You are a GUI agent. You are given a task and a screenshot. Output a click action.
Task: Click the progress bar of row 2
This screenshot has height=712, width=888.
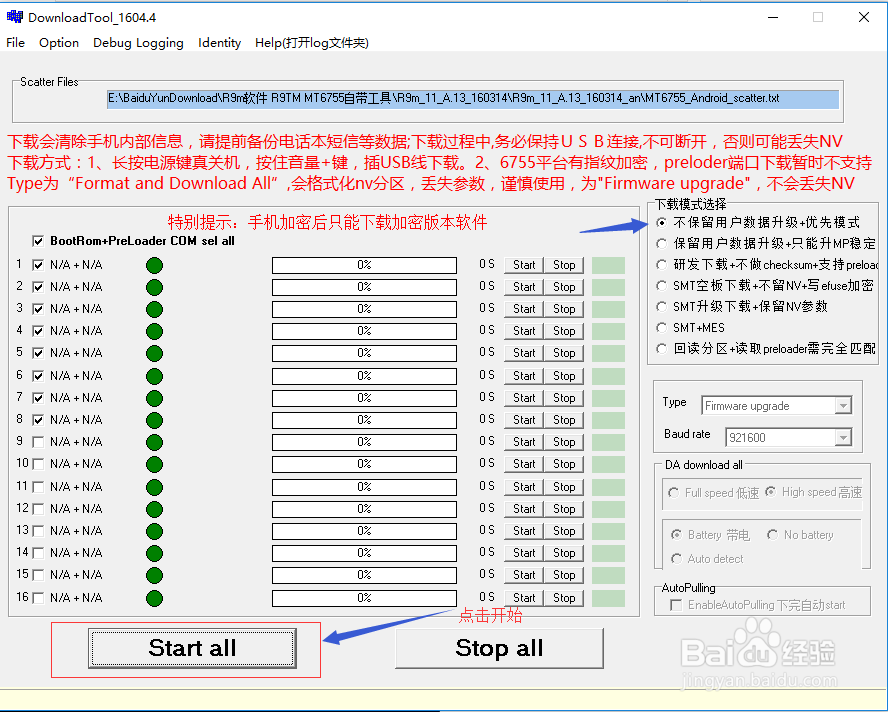(x=364, y=287)
